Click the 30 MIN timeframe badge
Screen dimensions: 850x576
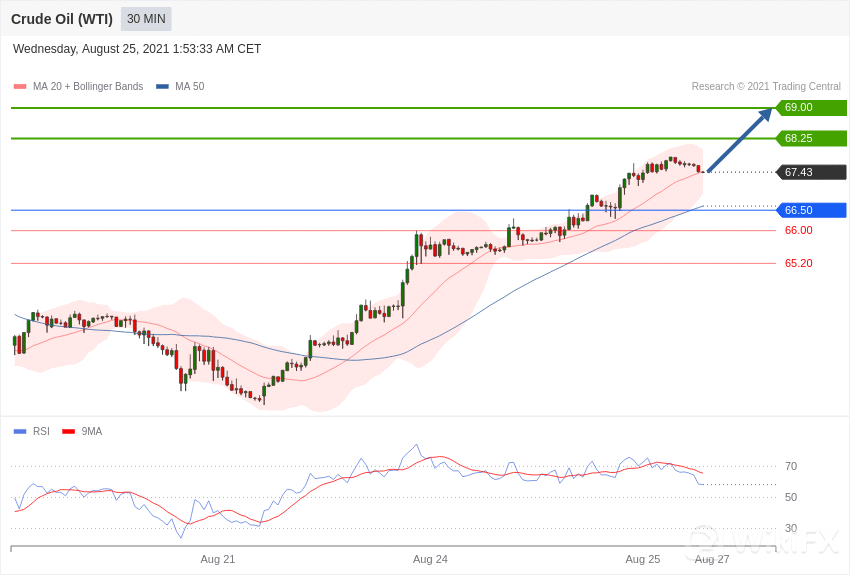tap(146, 19)
